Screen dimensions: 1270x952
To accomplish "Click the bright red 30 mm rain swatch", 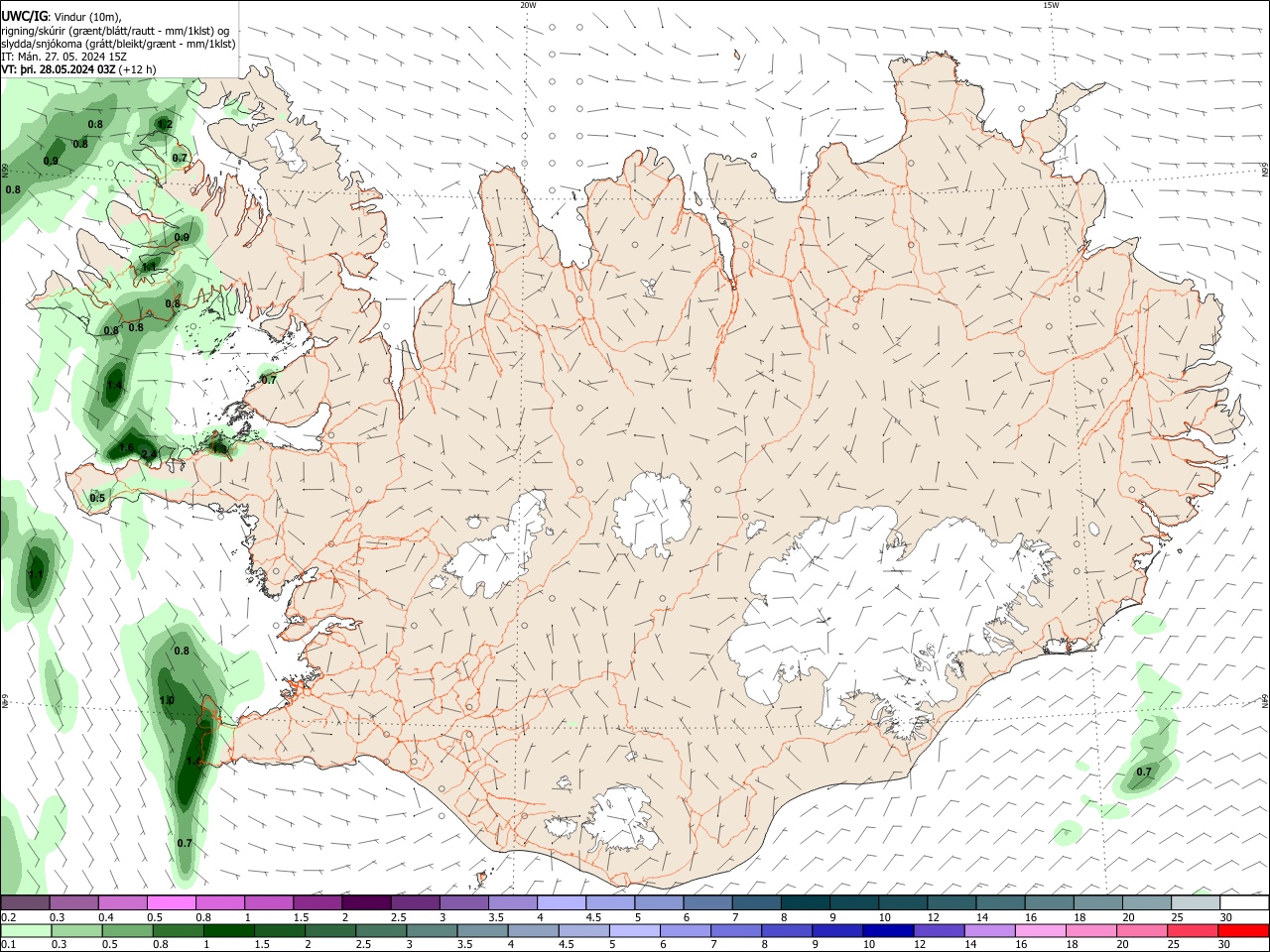I will pos(1243,931).
